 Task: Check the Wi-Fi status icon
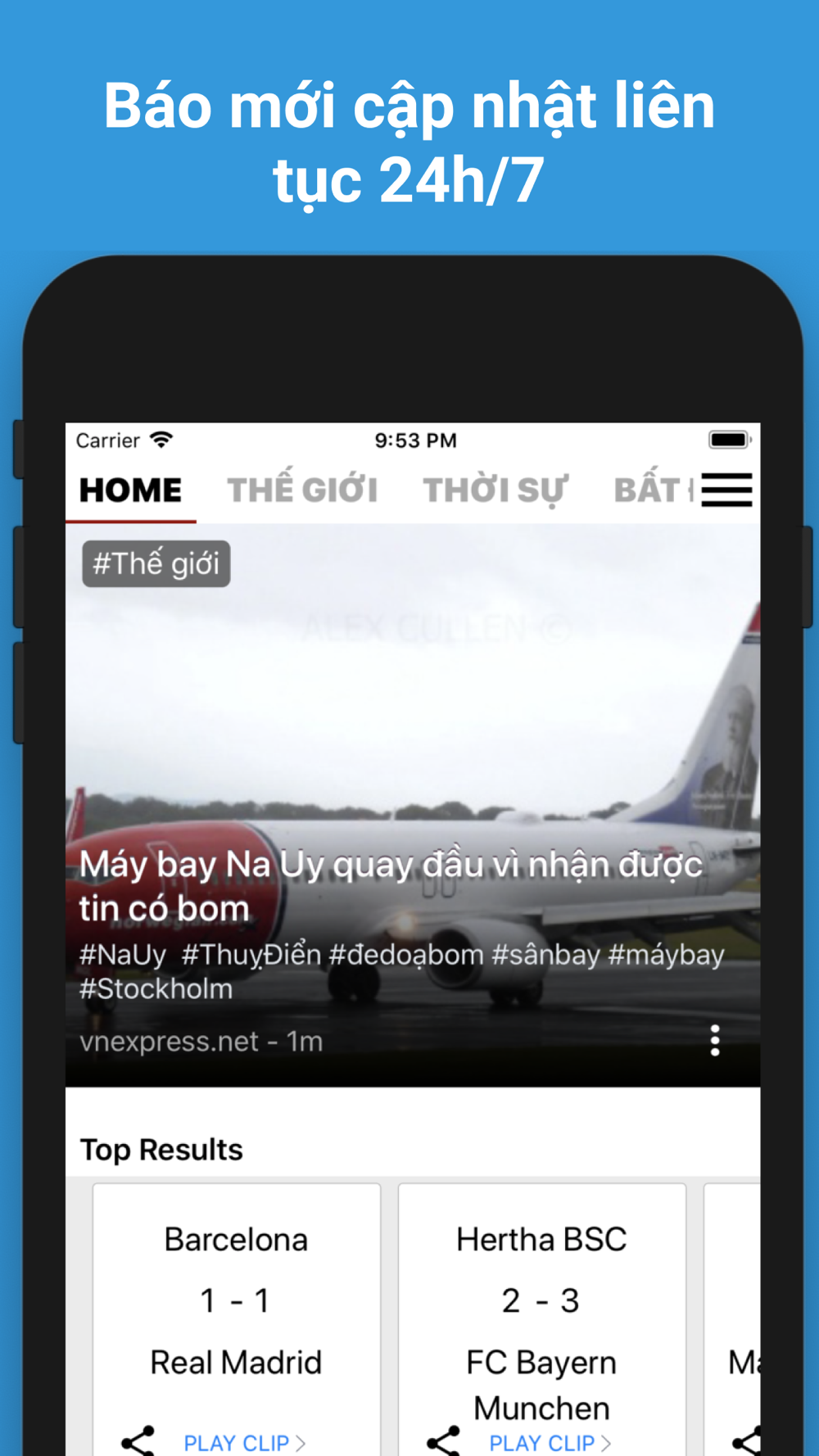162,440
